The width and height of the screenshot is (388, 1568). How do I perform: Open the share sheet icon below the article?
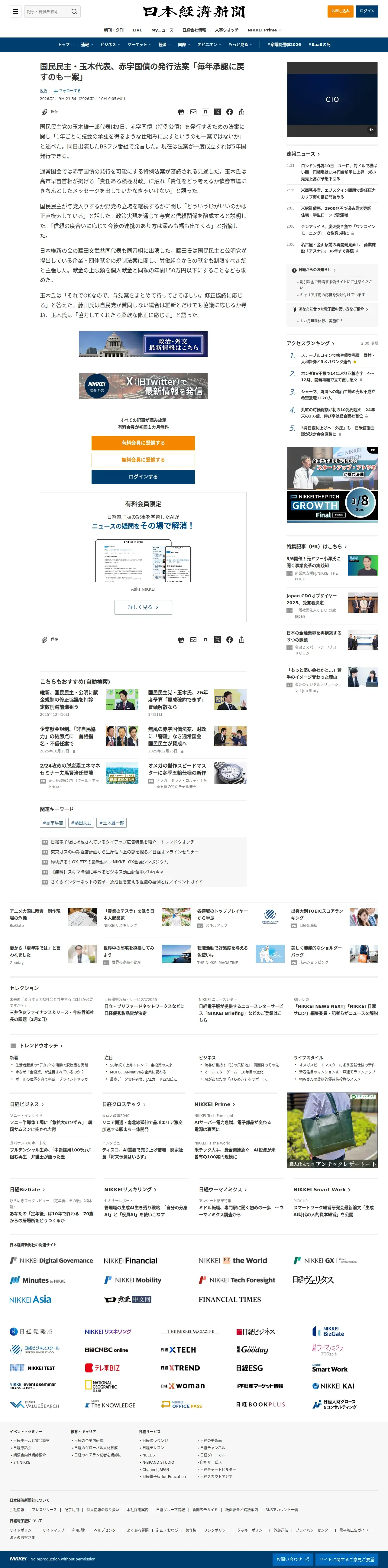(241, 640)
